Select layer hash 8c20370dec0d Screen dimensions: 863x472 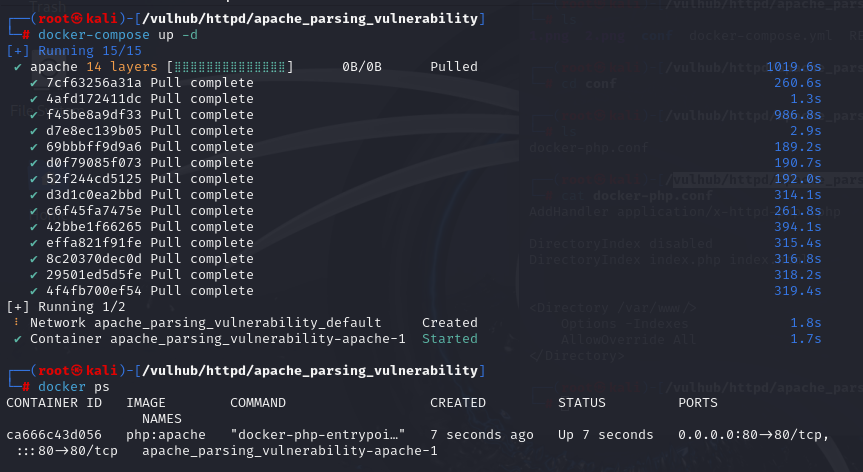coord(94,259)
